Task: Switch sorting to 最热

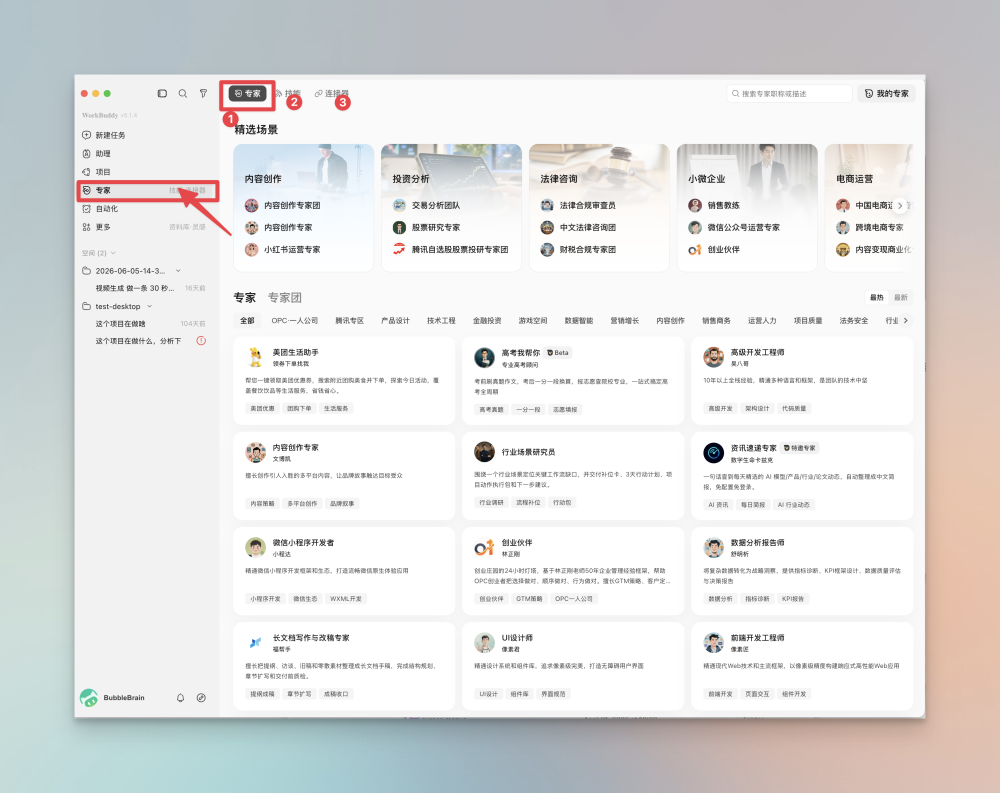Action: click(x=877, y=297)
